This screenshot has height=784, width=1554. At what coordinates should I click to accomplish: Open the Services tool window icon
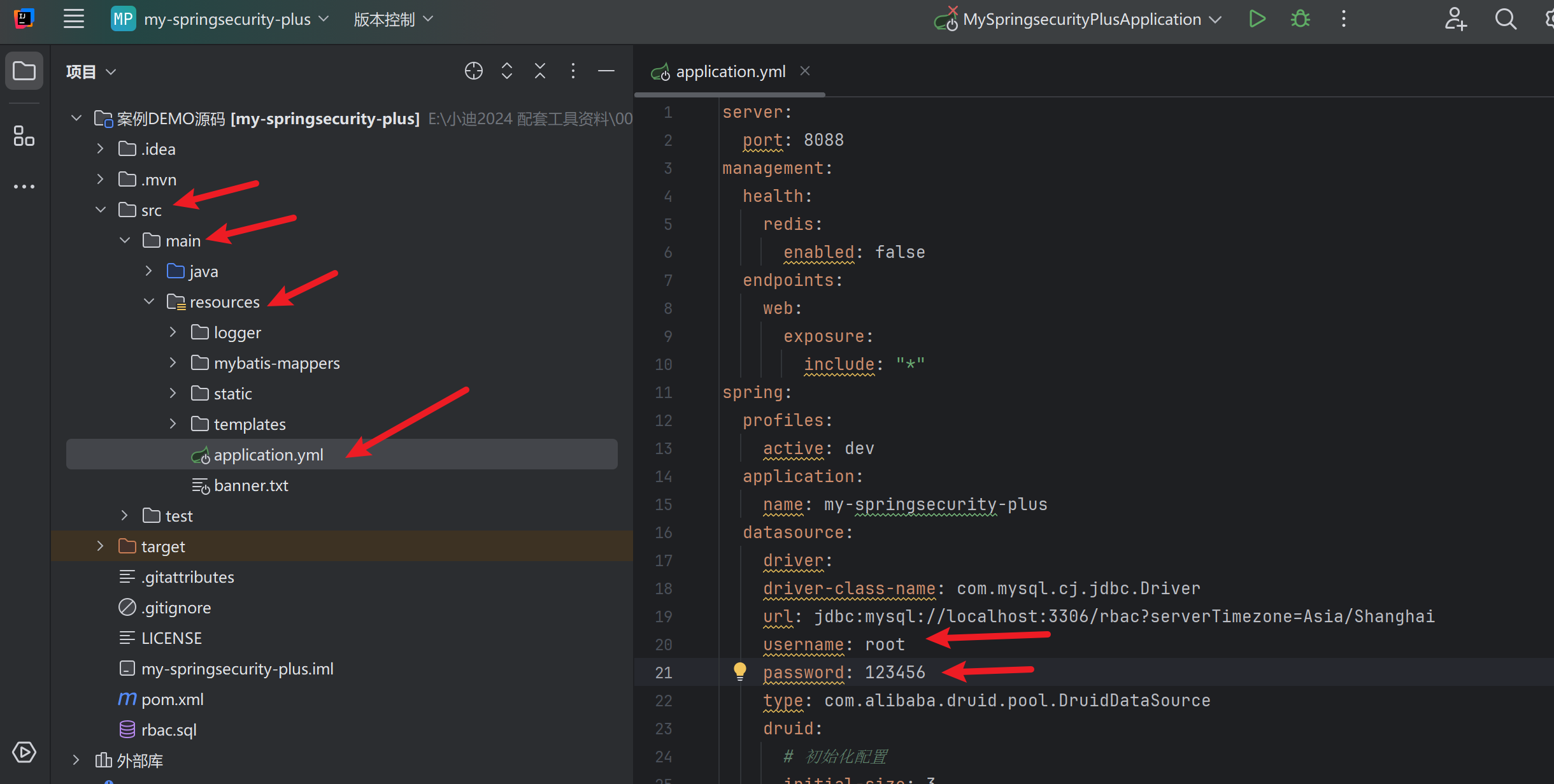(24, 752)
